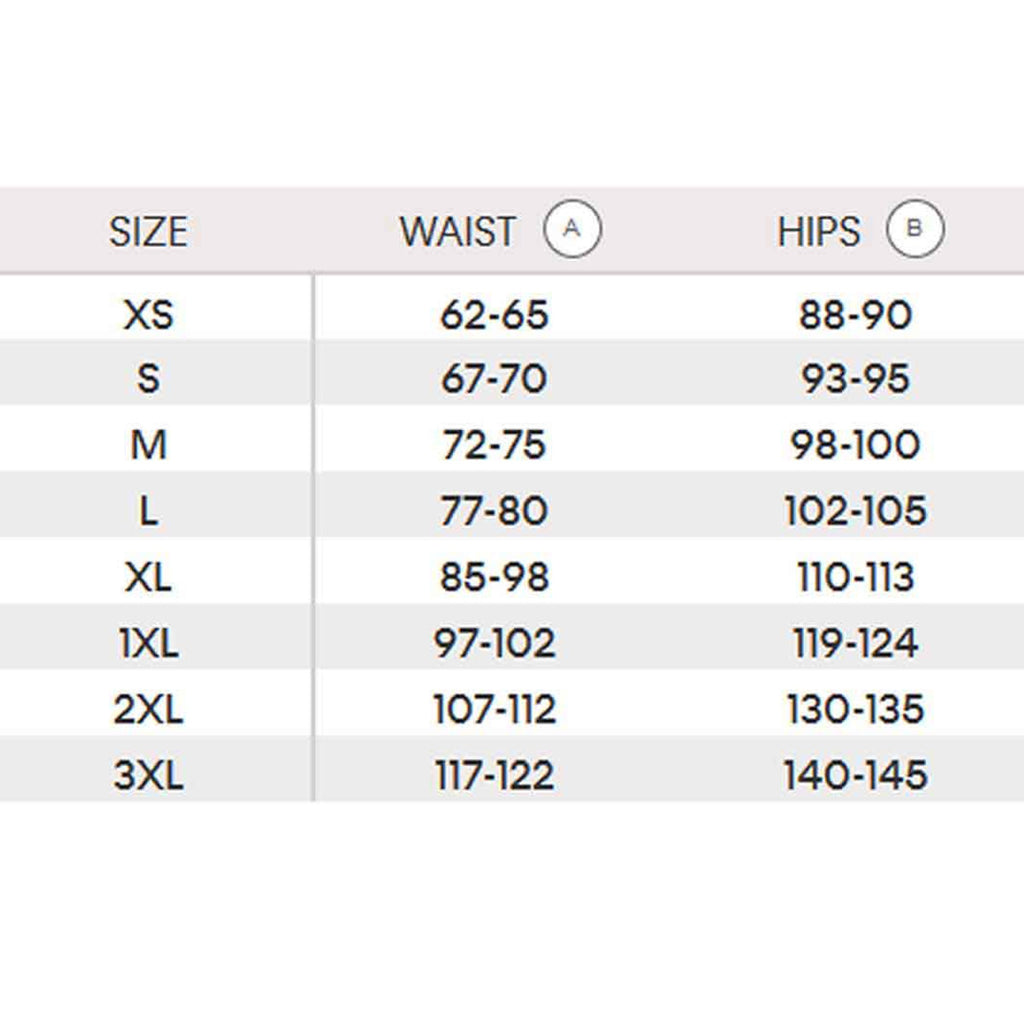The width and height of the screenshot is (1024, 1024).
Task: Click the 93-95 hips measurement
Action: coord(855,379)
